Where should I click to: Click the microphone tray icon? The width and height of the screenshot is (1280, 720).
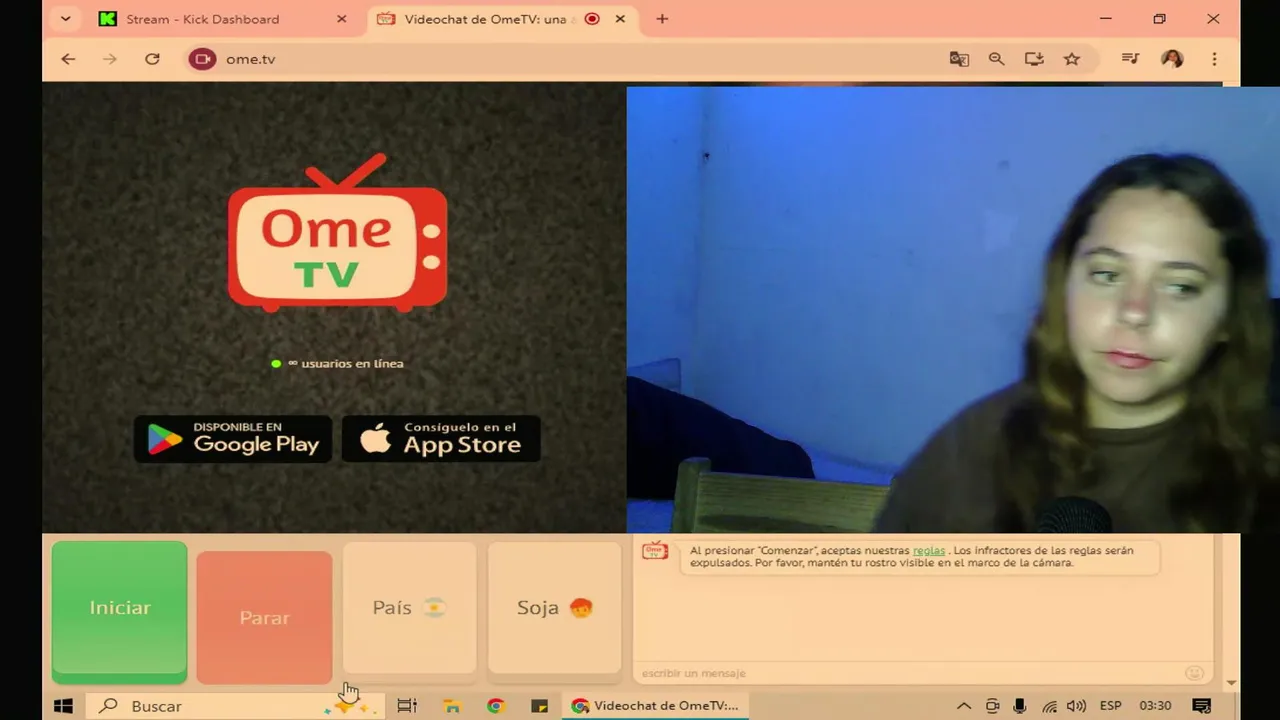pos(1020,706)
